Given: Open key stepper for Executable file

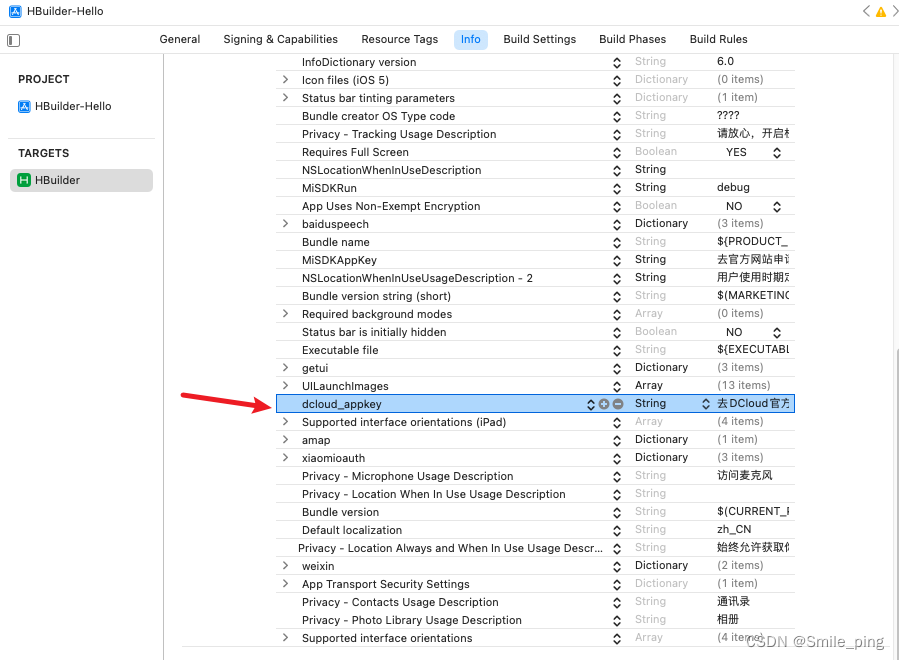Looking at the screenshot, I should coord(617,351).
